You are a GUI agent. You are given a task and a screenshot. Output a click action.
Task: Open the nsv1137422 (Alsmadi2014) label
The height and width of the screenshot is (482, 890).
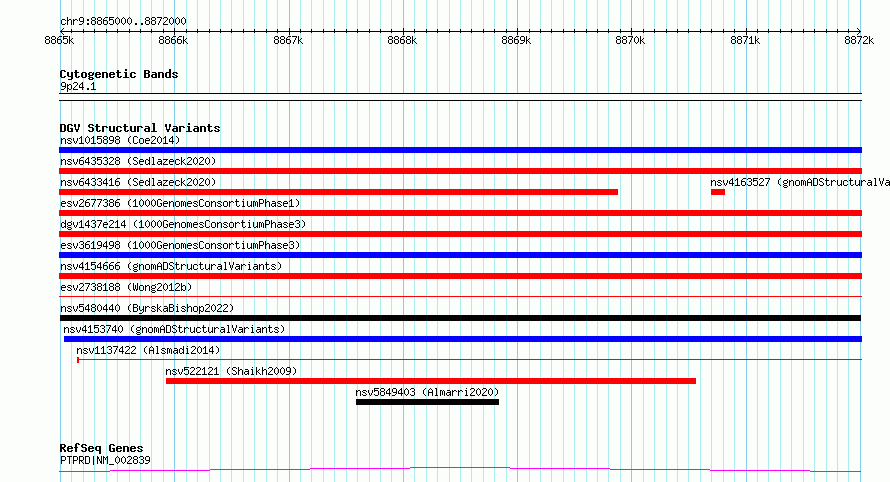pyautogui.click(x=148, y=350)
